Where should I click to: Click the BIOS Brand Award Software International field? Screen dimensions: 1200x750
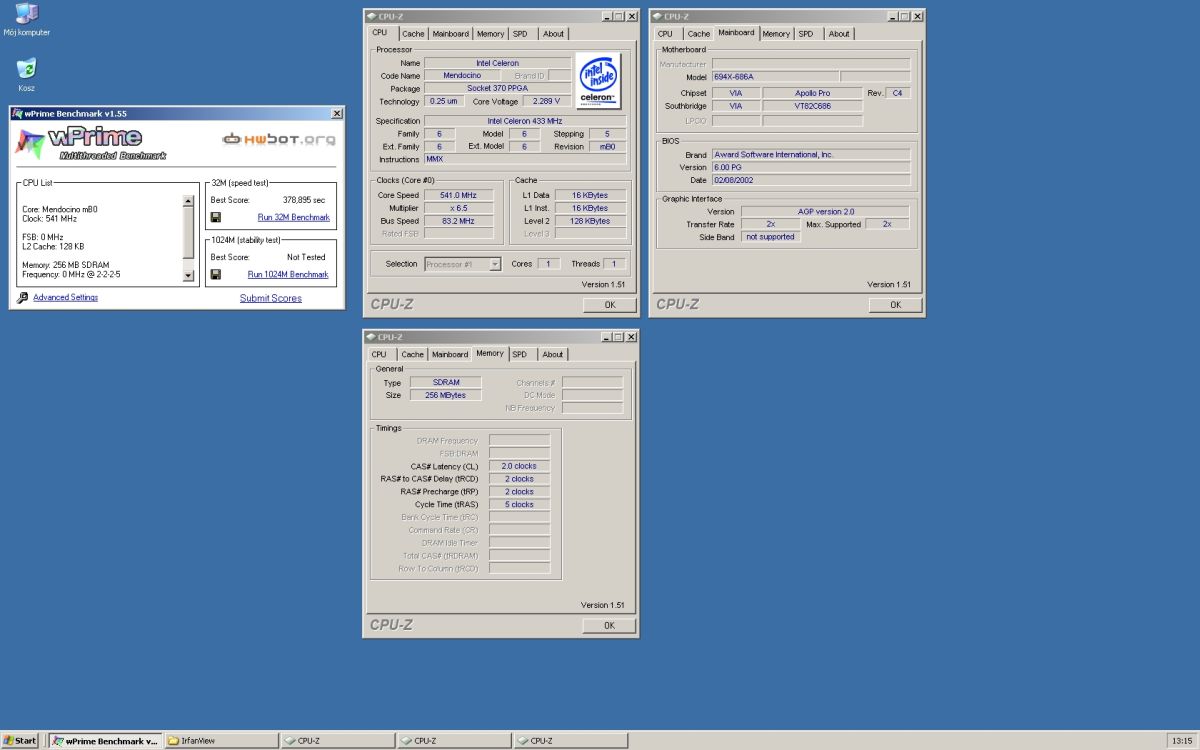tap(810, 155)
